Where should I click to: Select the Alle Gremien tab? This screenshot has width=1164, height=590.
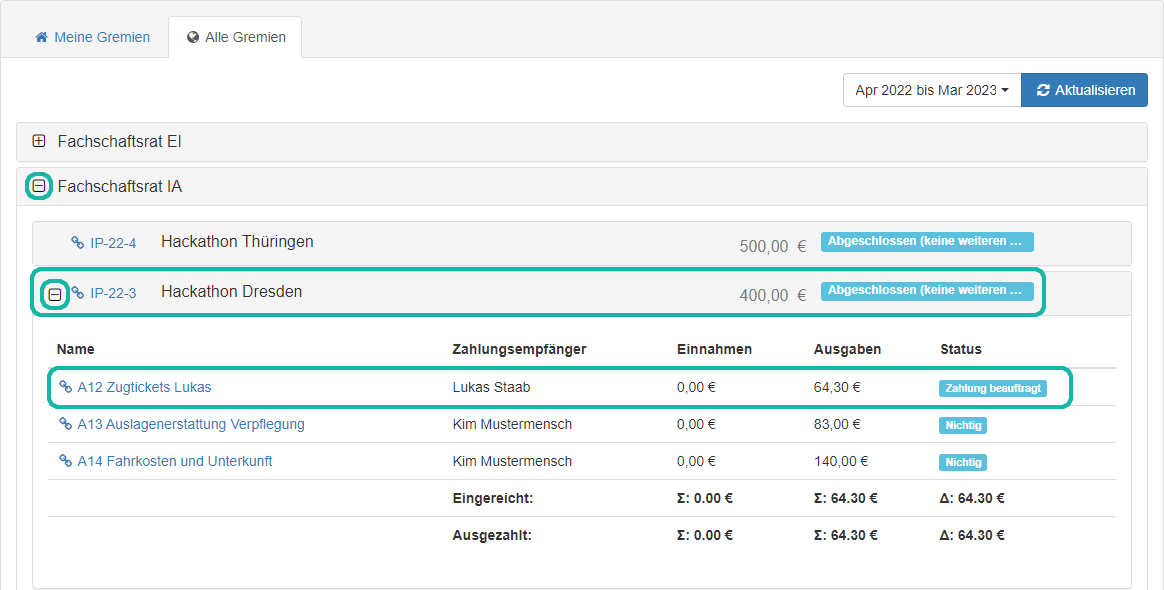[235, 37]
